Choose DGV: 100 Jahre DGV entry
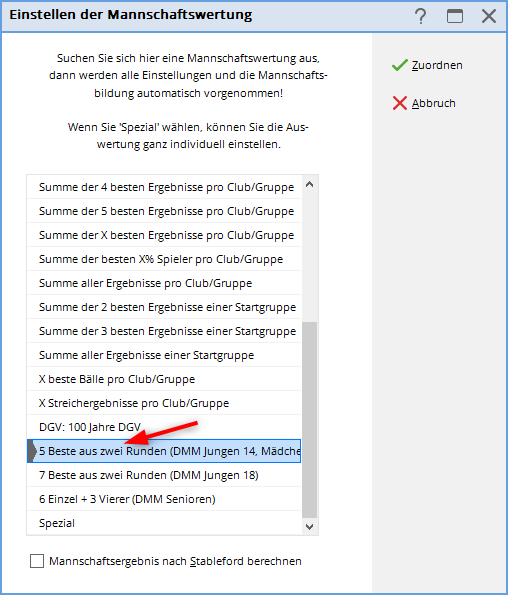This screenshot has width=508, height=595. pos(164,427)
